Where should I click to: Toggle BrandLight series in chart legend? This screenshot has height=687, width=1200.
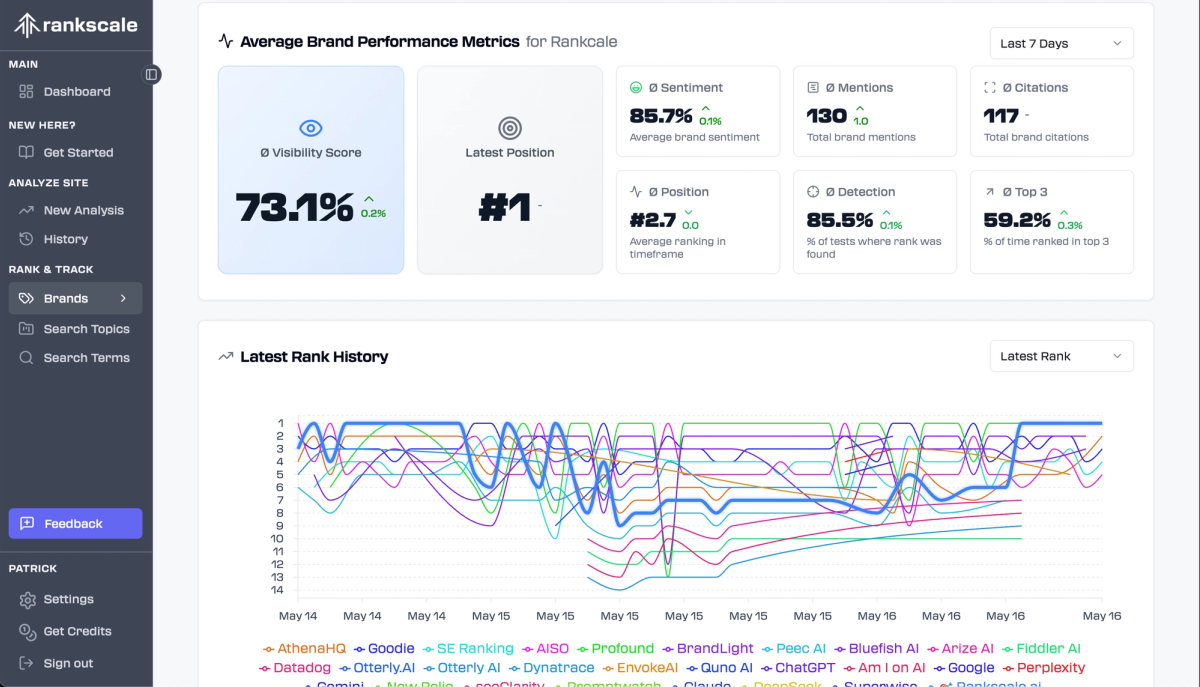(708, 649)
